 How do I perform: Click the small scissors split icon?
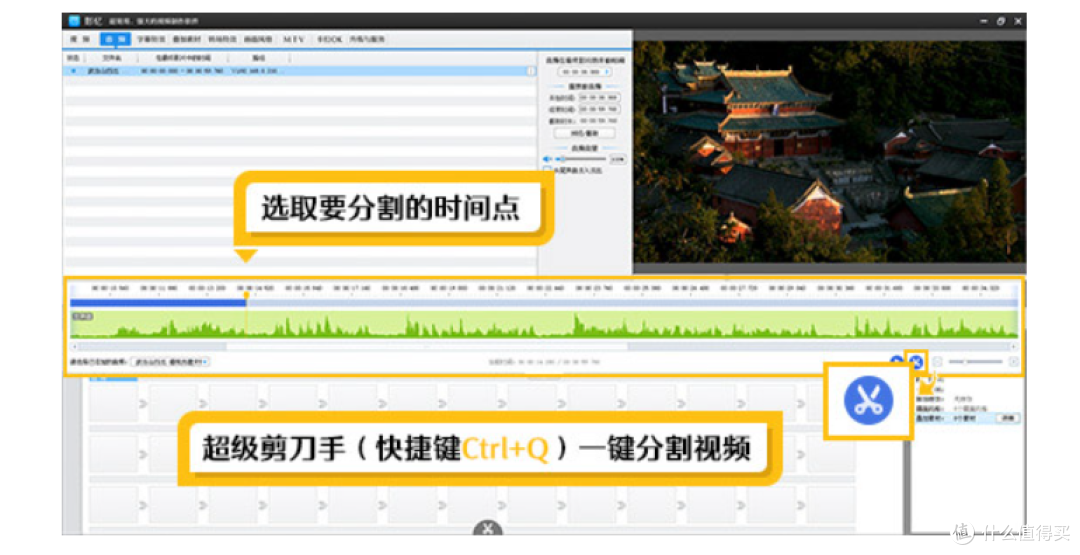click(x=915, y=362)
